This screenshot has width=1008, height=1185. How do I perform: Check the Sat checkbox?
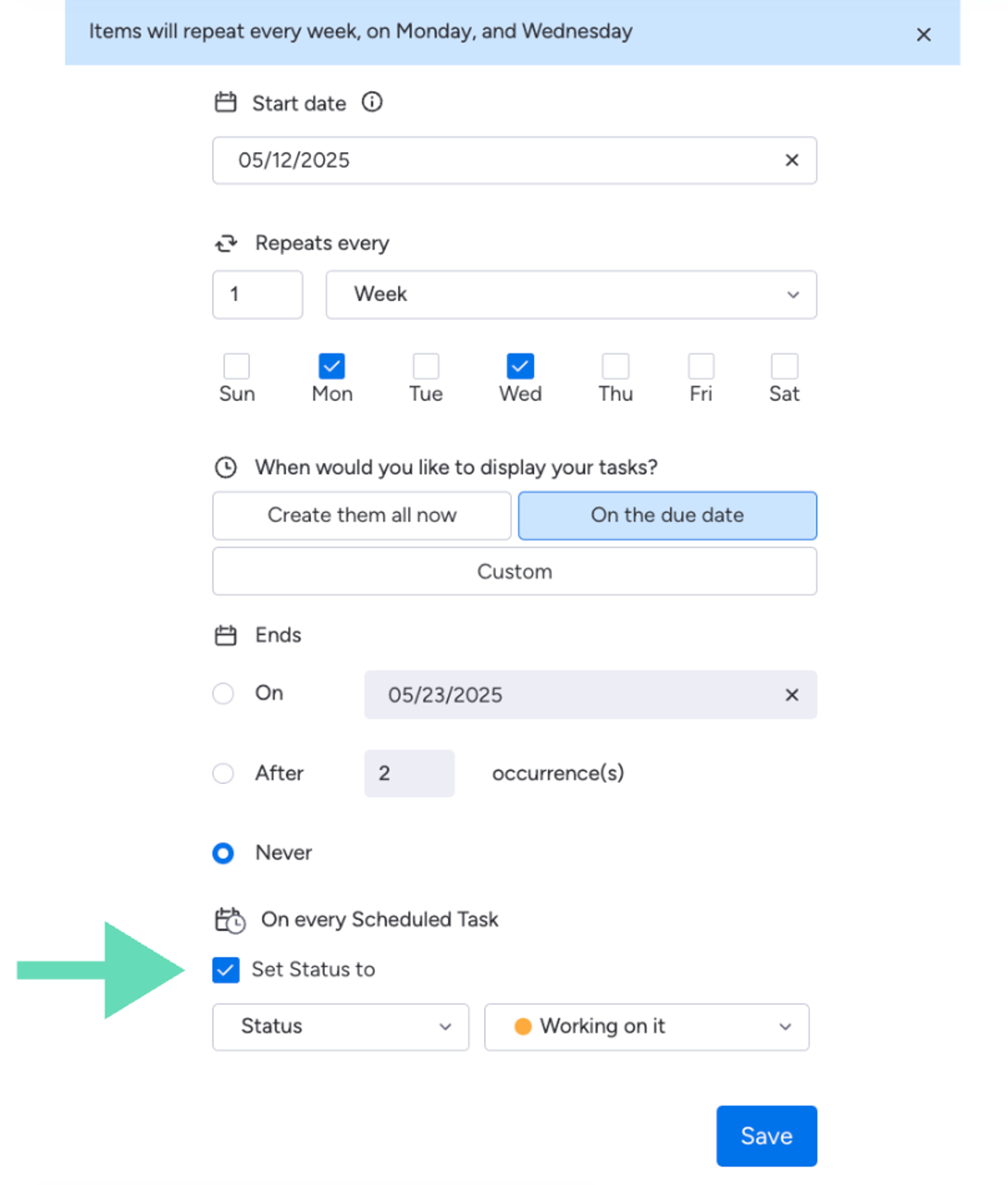785,366
